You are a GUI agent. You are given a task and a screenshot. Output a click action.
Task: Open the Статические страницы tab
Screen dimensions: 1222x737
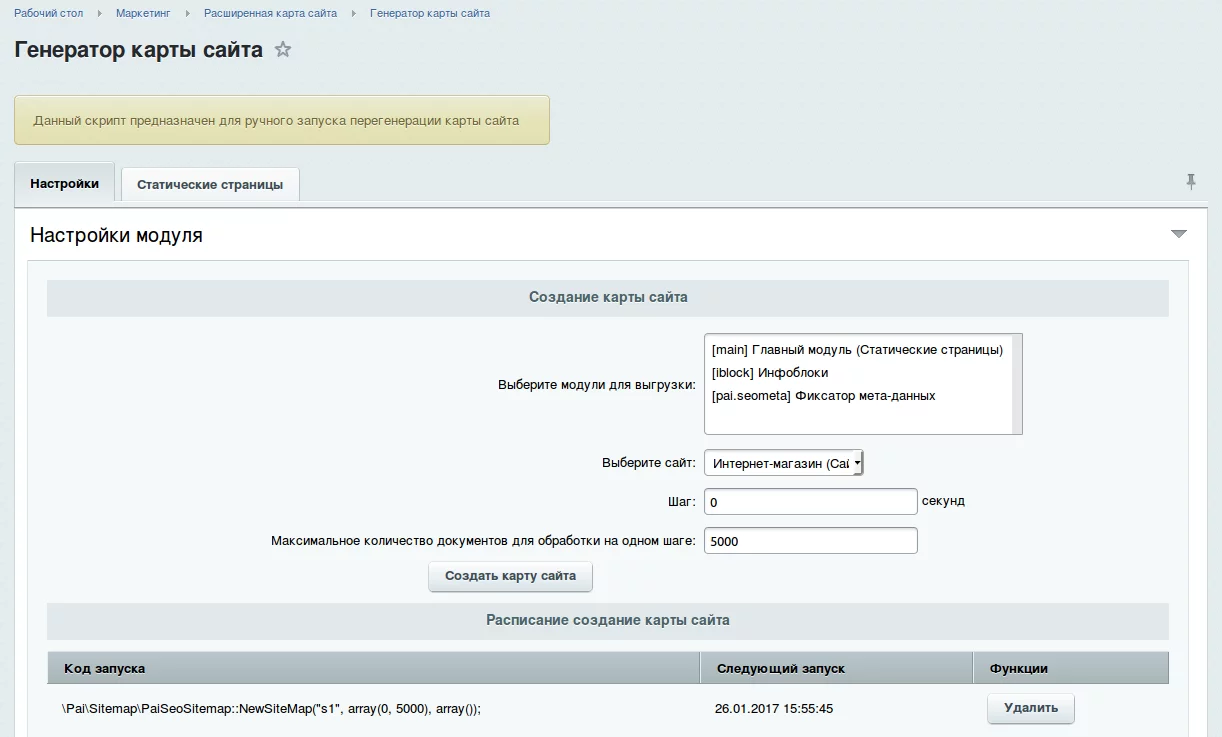(210, 185)
